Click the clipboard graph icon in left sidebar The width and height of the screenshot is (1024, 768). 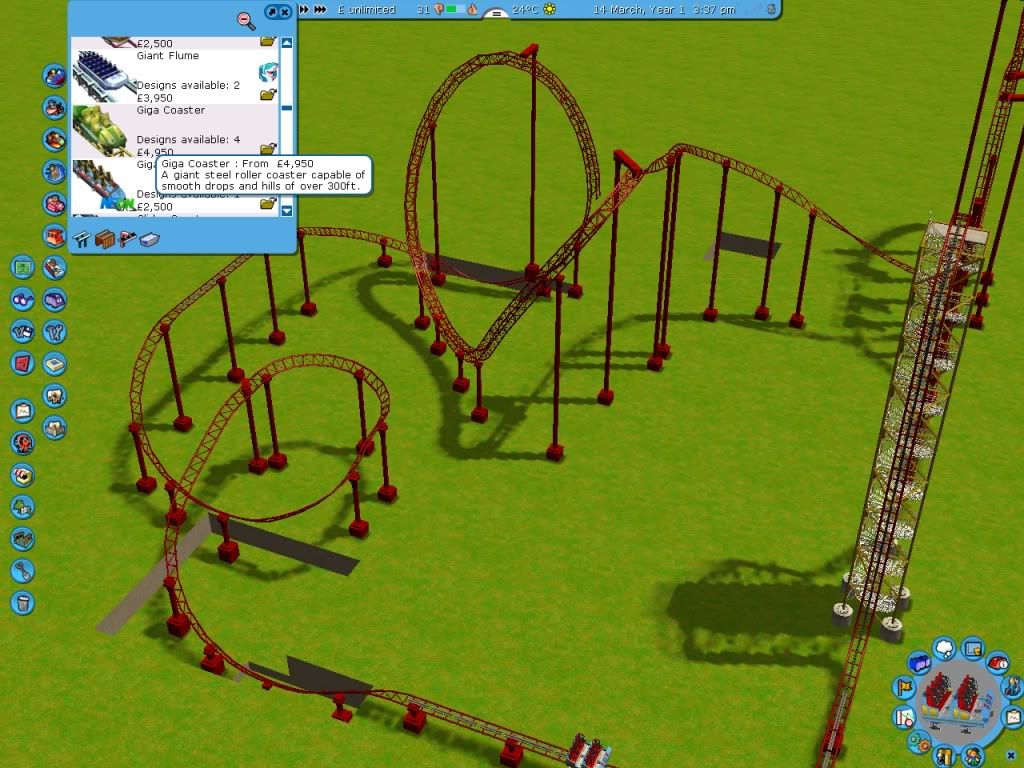(x=23, y=411)
